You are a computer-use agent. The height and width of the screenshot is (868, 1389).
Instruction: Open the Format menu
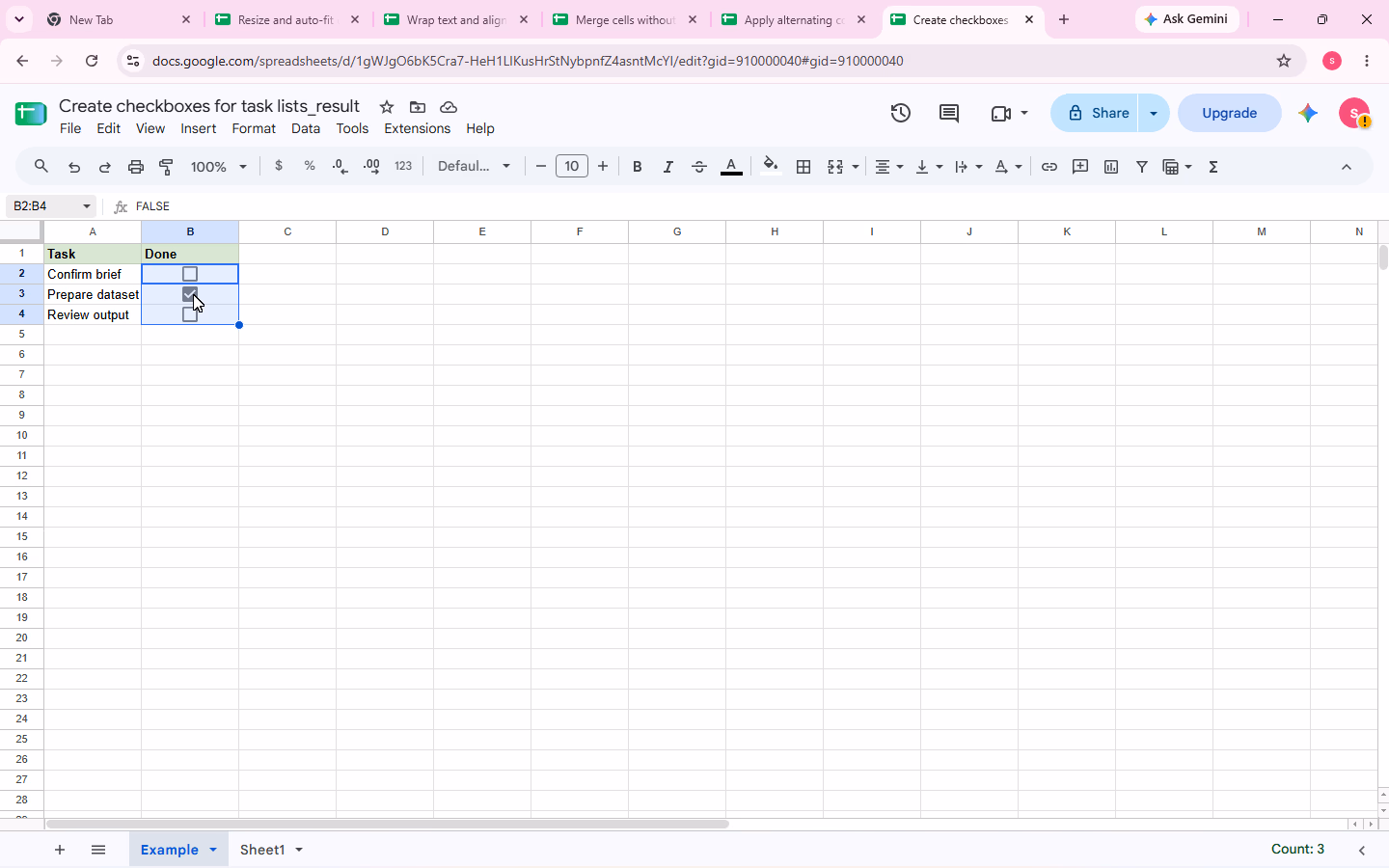coord(254,128)
